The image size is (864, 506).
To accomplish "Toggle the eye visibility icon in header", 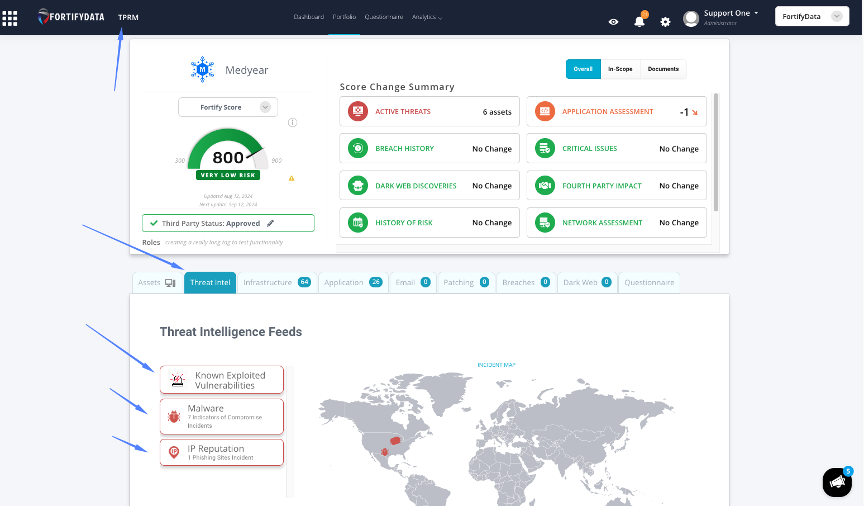I will (613, 21).
